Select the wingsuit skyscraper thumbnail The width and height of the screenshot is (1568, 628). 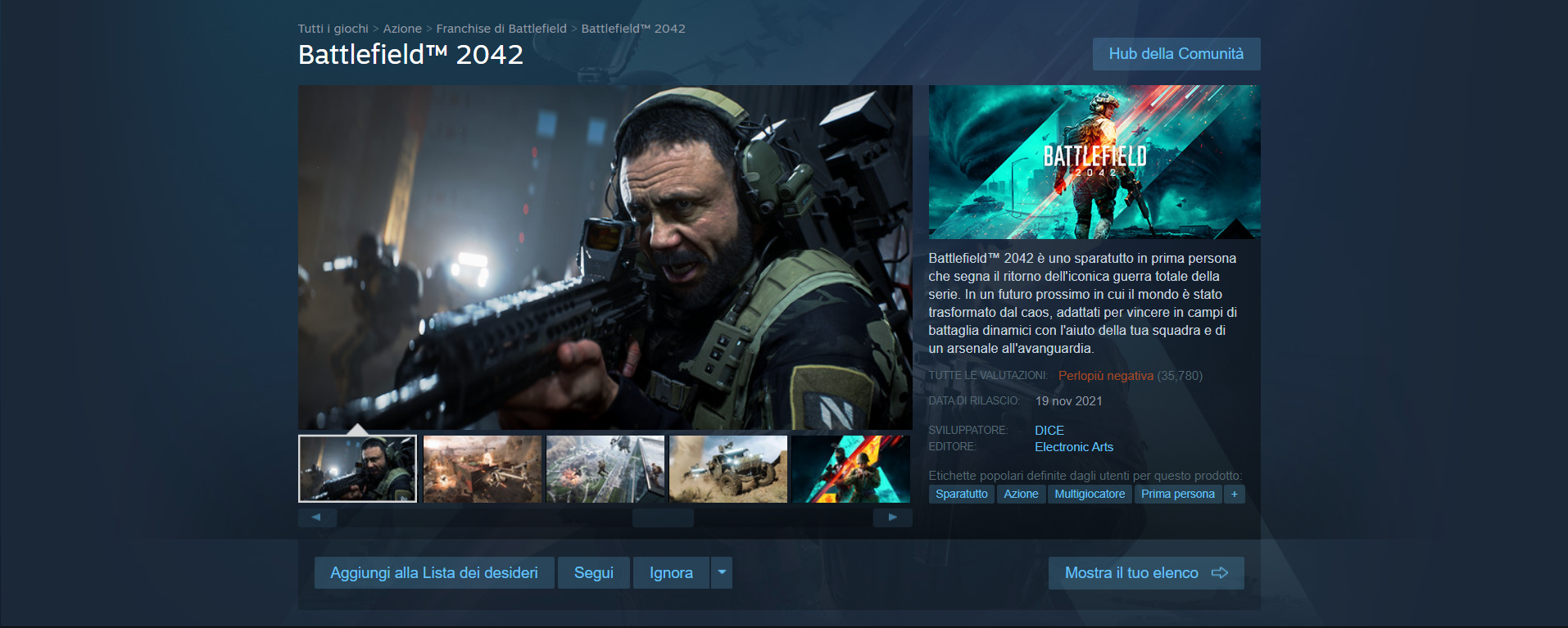coord(605,469)
